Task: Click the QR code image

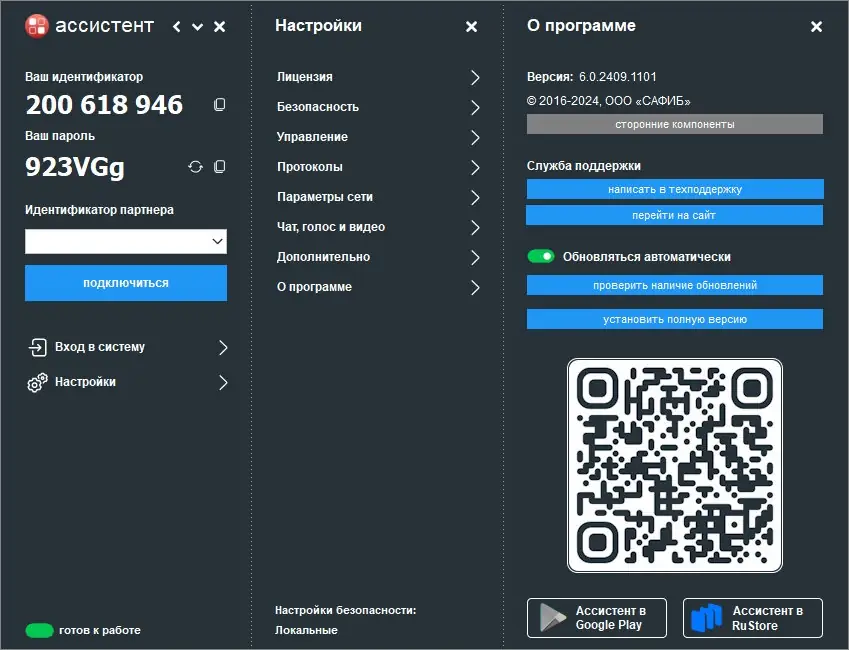Action: [674, 465]
